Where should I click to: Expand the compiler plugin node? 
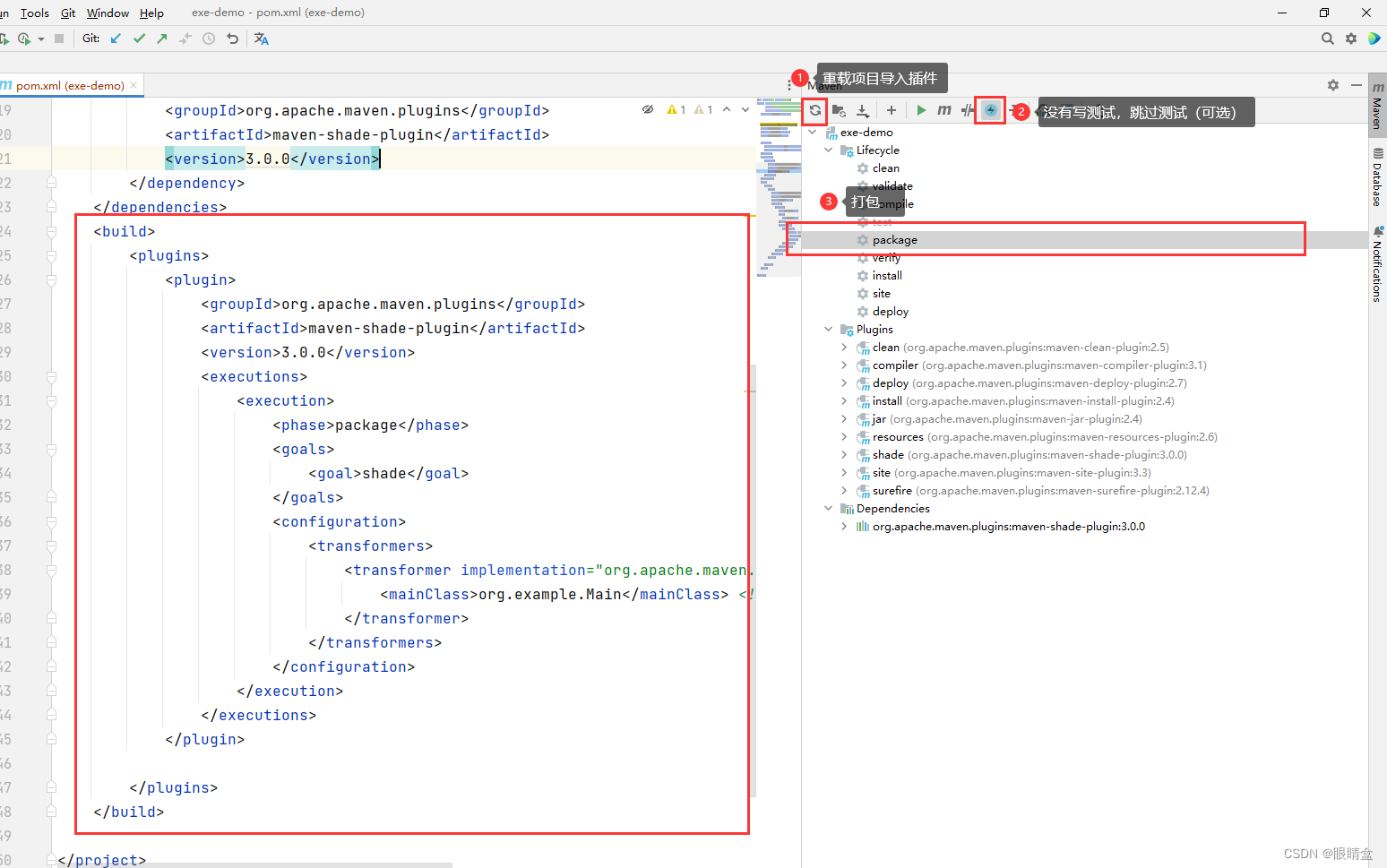coord(844,365)
